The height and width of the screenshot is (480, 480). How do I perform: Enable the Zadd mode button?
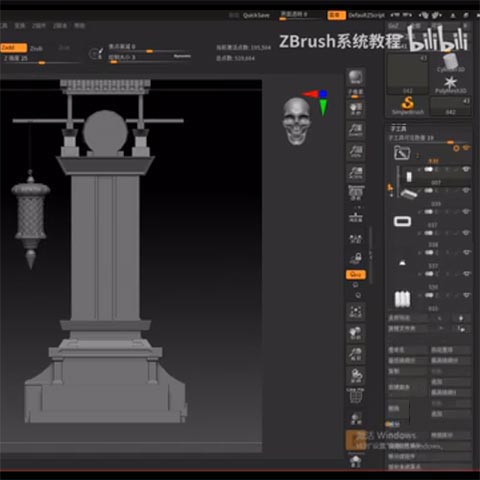(x=13, y=48)
